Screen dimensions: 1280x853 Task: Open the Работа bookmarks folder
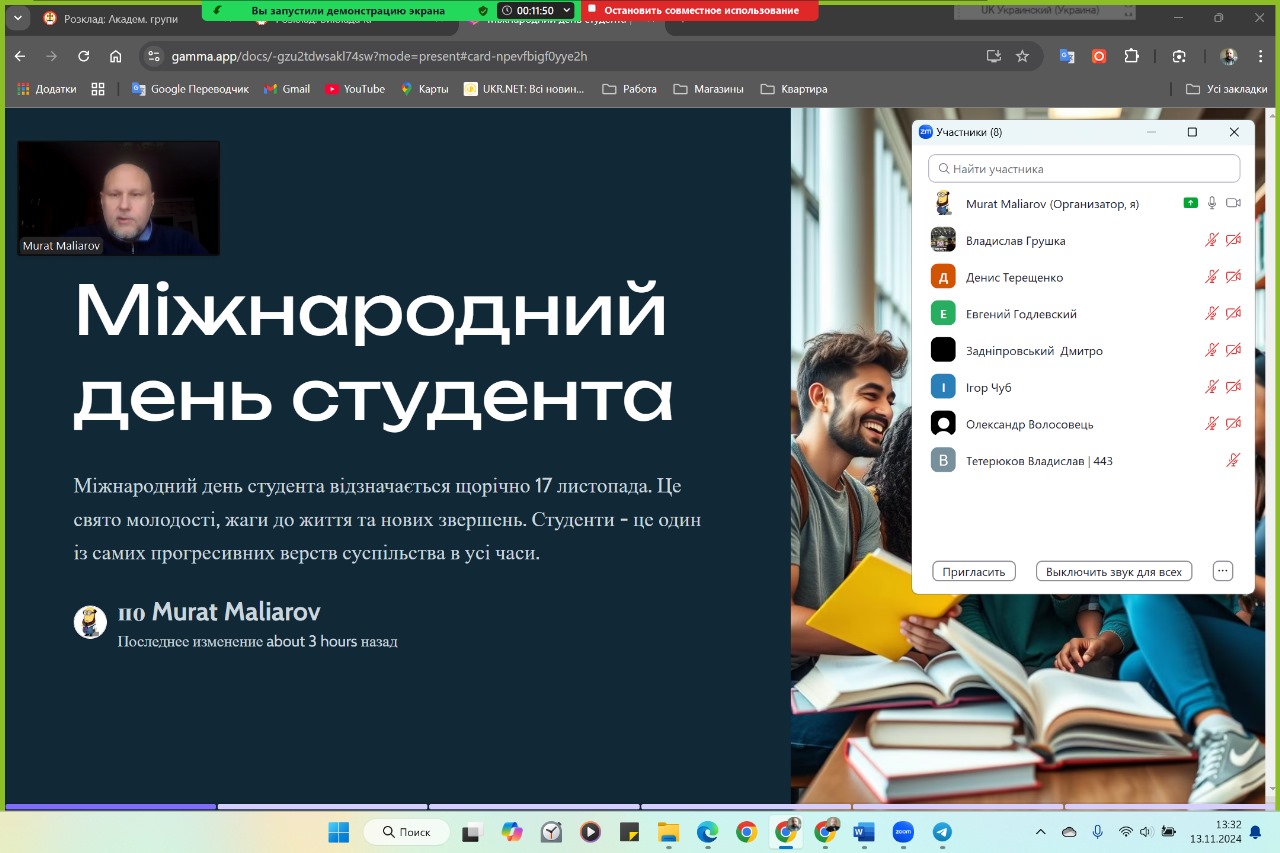tap(629, 89)
